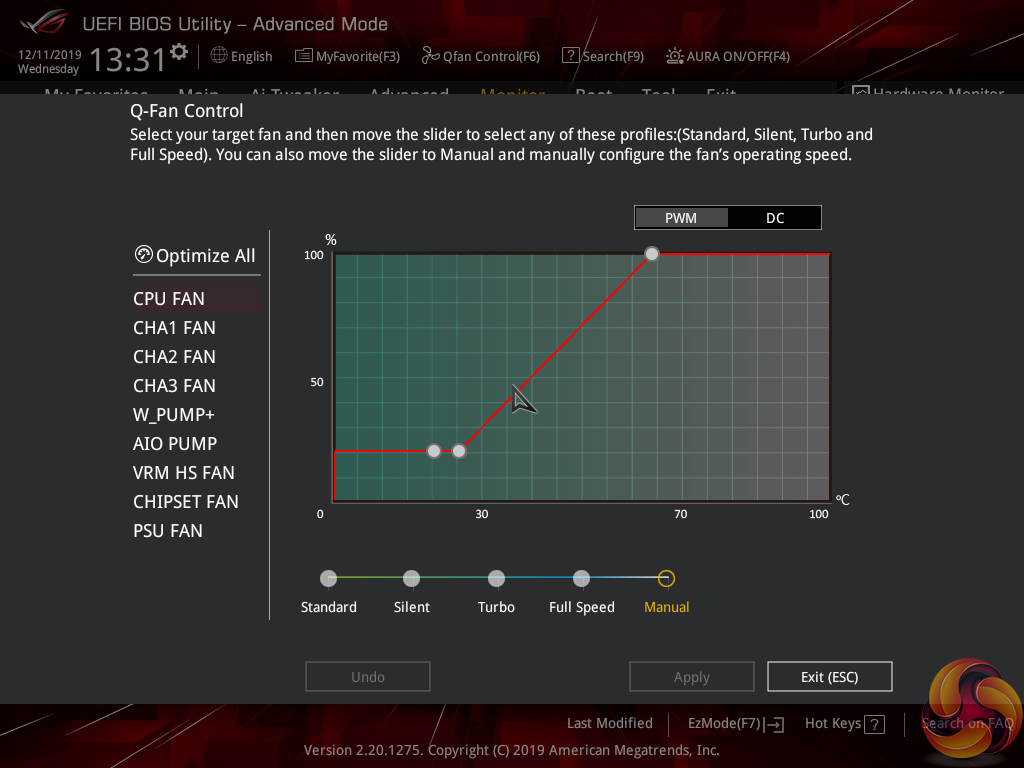Choose the Manual fan profile

pyautogui.click(x=666, y=578)
